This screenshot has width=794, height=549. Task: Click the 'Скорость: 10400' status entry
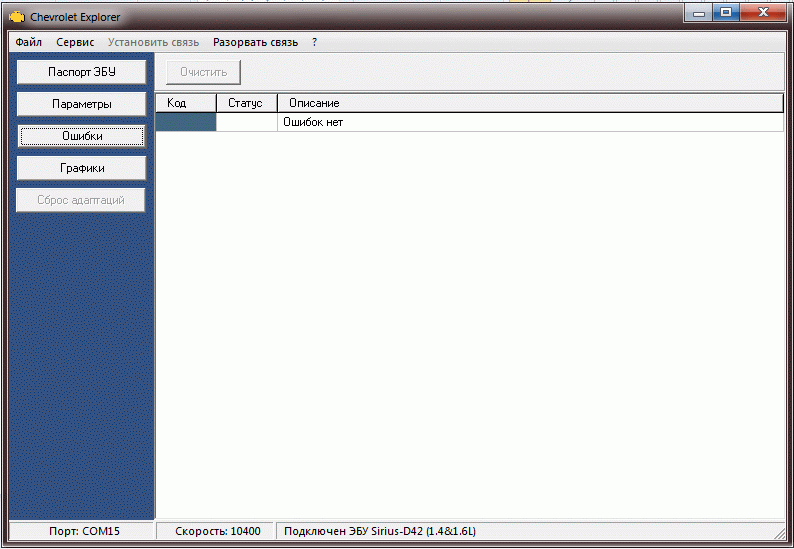click(x=216, y=531)
